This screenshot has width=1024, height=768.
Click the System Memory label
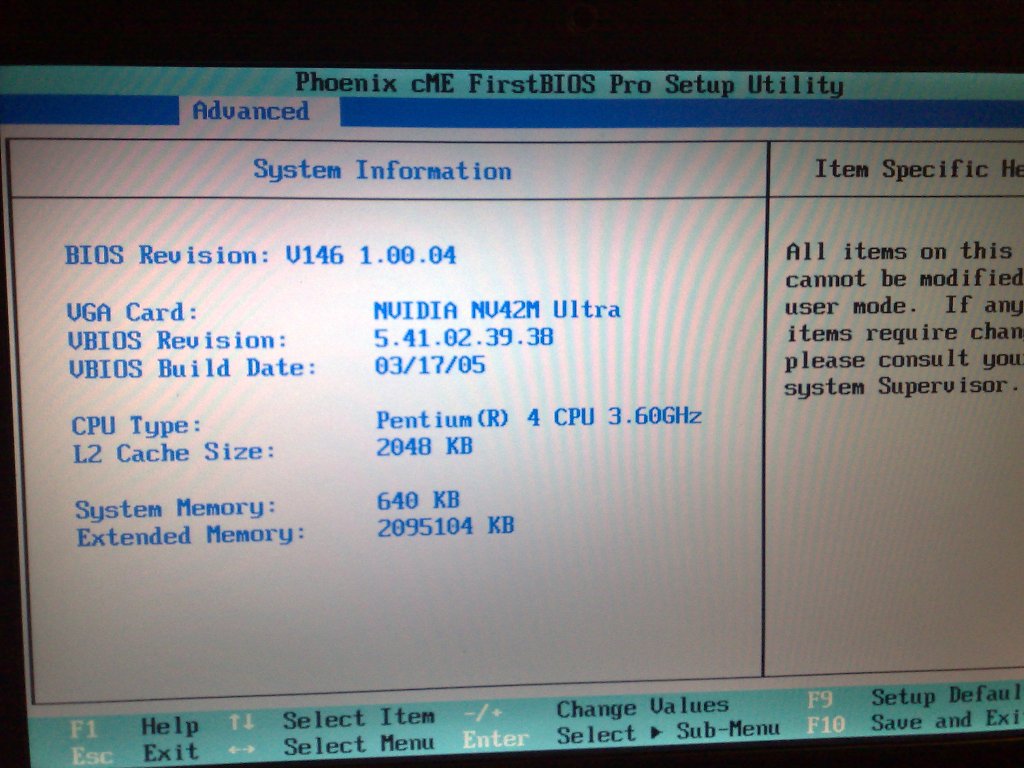175,508
